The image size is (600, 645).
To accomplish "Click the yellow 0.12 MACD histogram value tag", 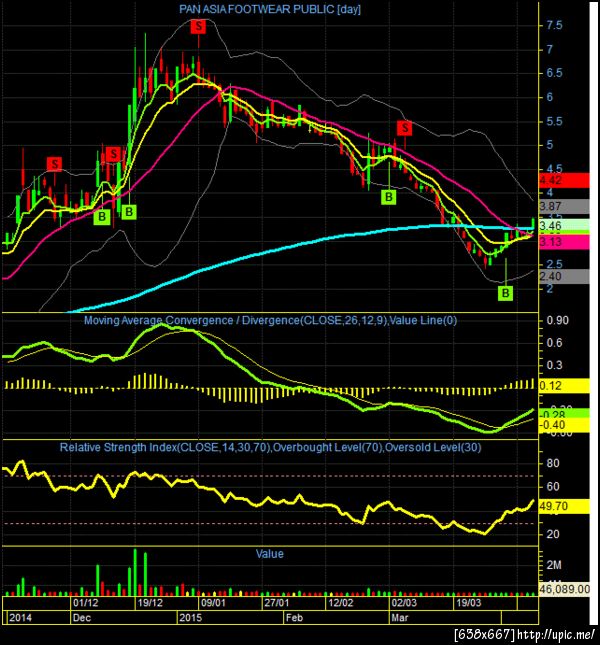I will 563,386.
